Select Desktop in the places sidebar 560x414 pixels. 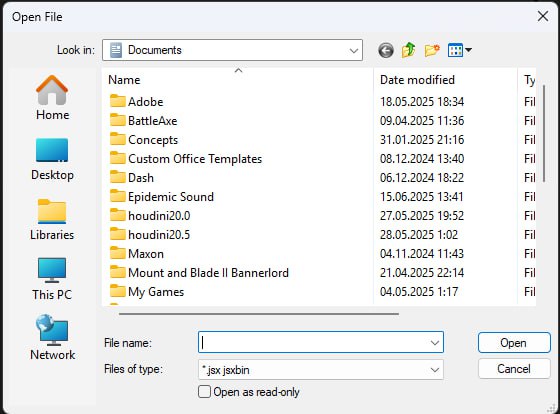[52, 159]
